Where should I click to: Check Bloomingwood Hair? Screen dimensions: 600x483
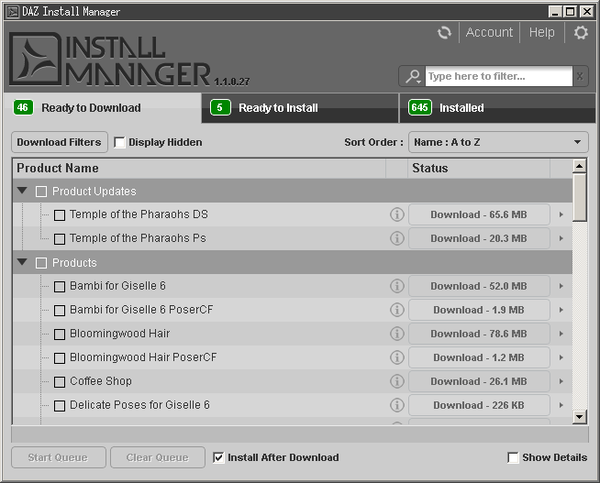[x=59, y=335]
